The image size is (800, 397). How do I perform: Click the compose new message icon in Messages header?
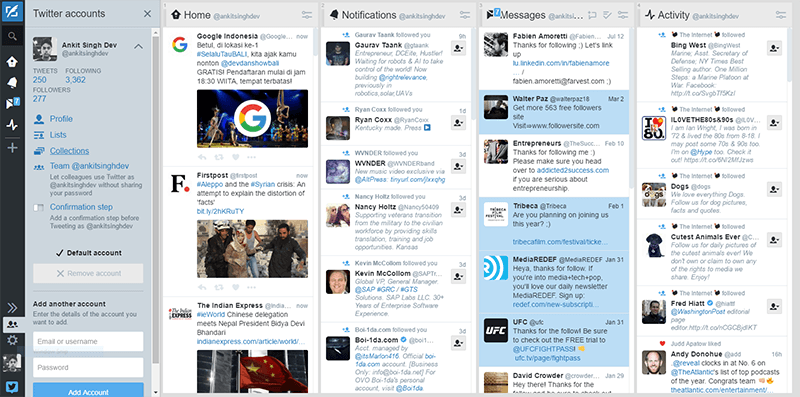592,15
